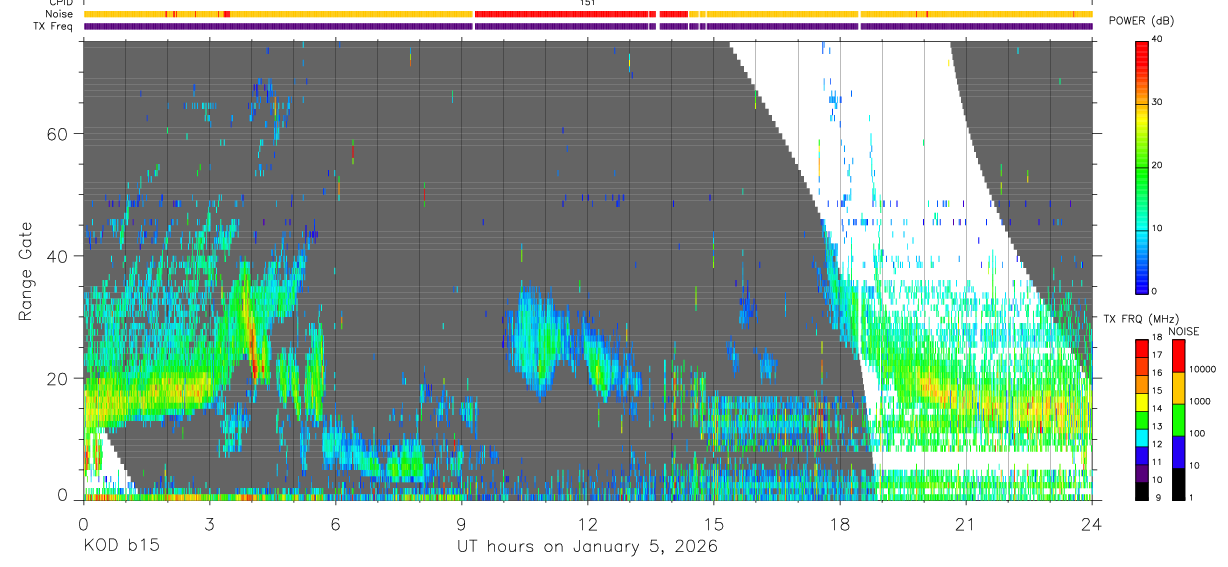Click the 10000 label on NOISE legend
1228x567 pixels.
point(1202,369)
